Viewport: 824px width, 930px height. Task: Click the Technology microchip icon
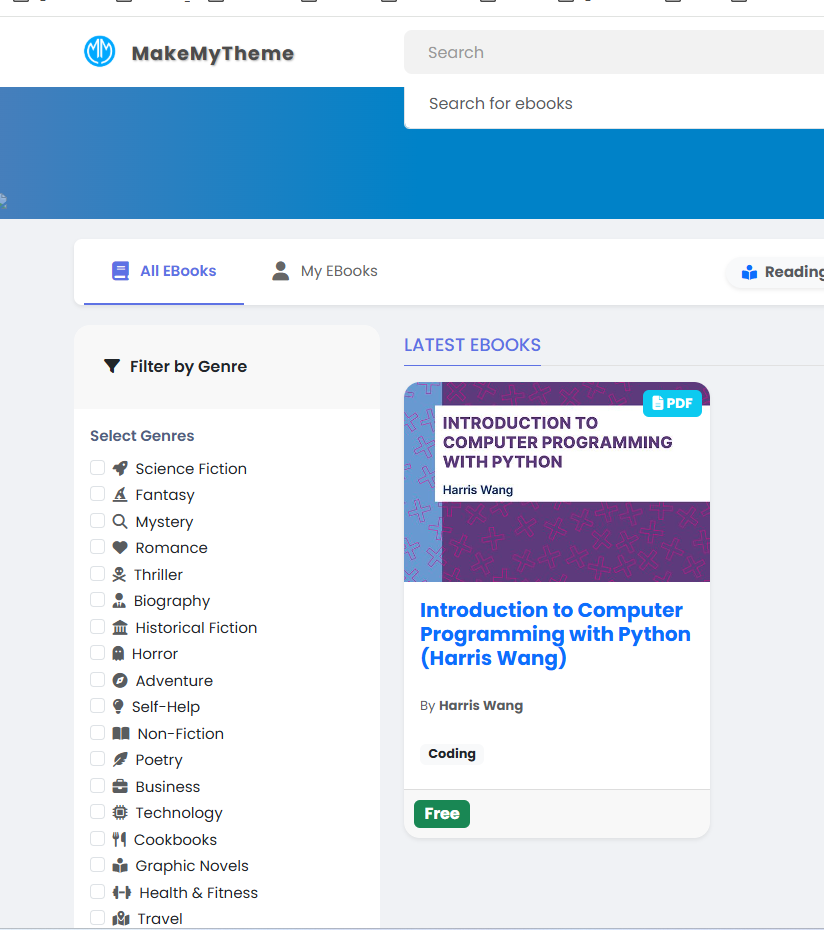120,813
